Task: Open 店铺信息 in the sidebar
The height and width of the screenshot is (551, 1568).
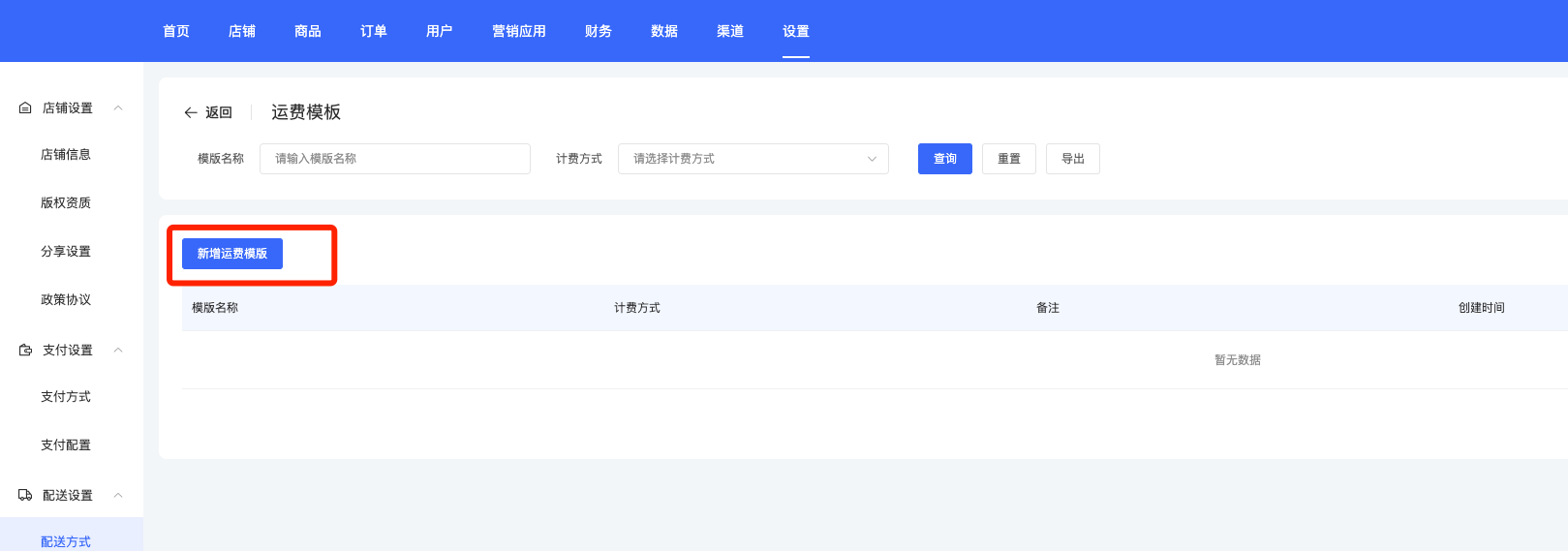Action: coord(66,155)
